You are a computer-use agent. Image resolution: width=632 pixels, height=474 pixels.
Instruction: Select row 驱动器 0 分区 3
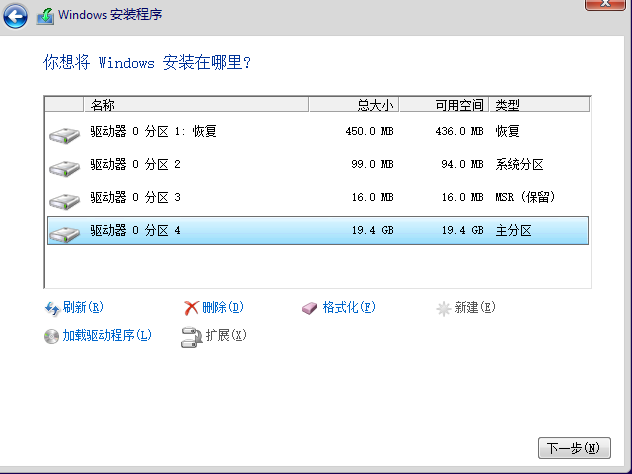(318, 198)
